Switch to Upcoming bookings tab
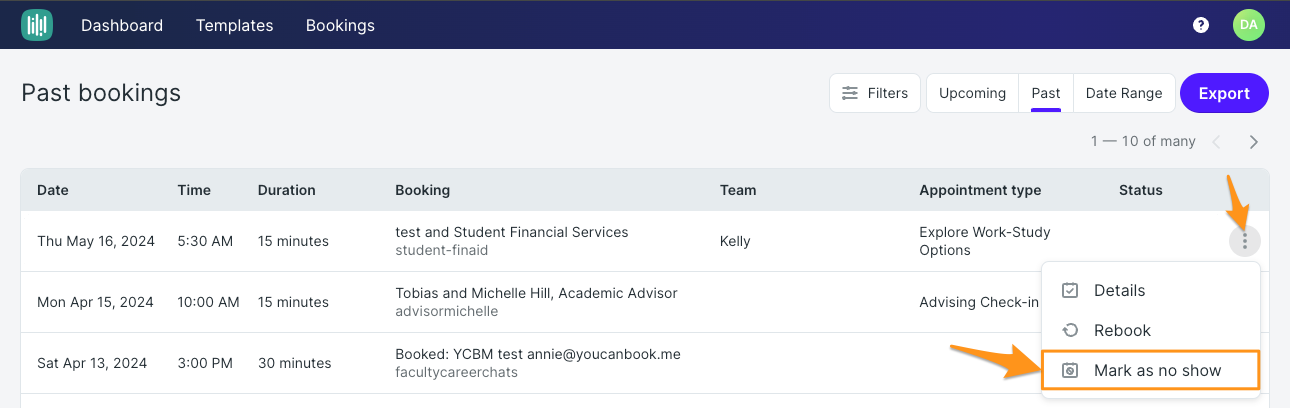Screen dimensions: 1290x408 [972, 93]
